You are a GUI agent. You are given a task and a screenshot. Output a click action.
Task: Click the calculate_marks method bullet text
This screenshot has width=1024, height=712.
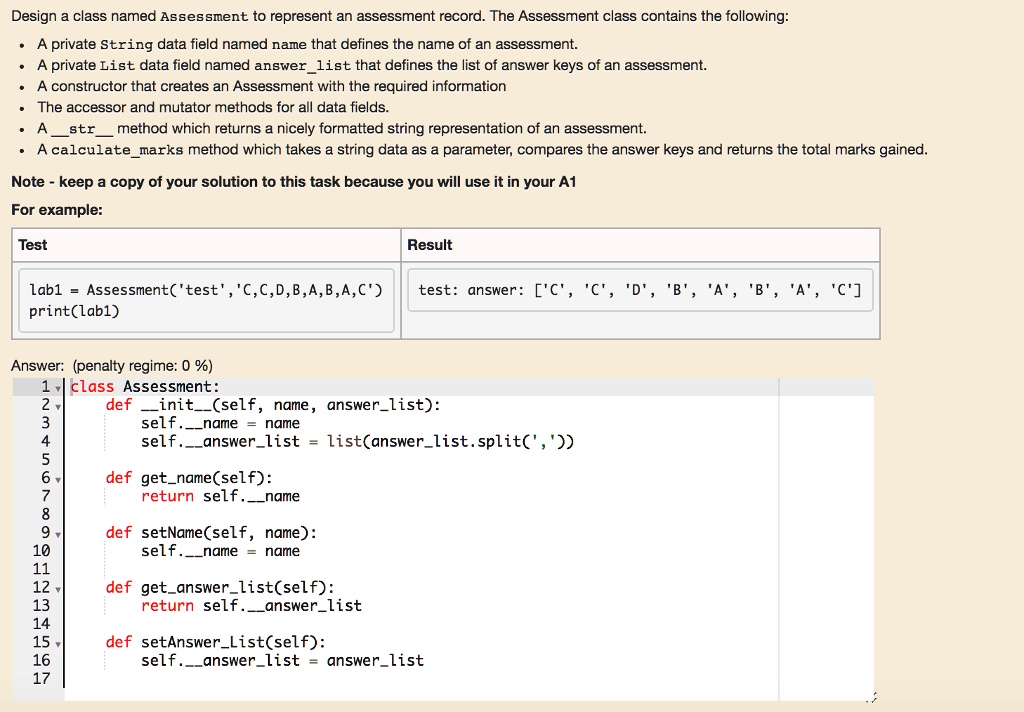[482, 150]
